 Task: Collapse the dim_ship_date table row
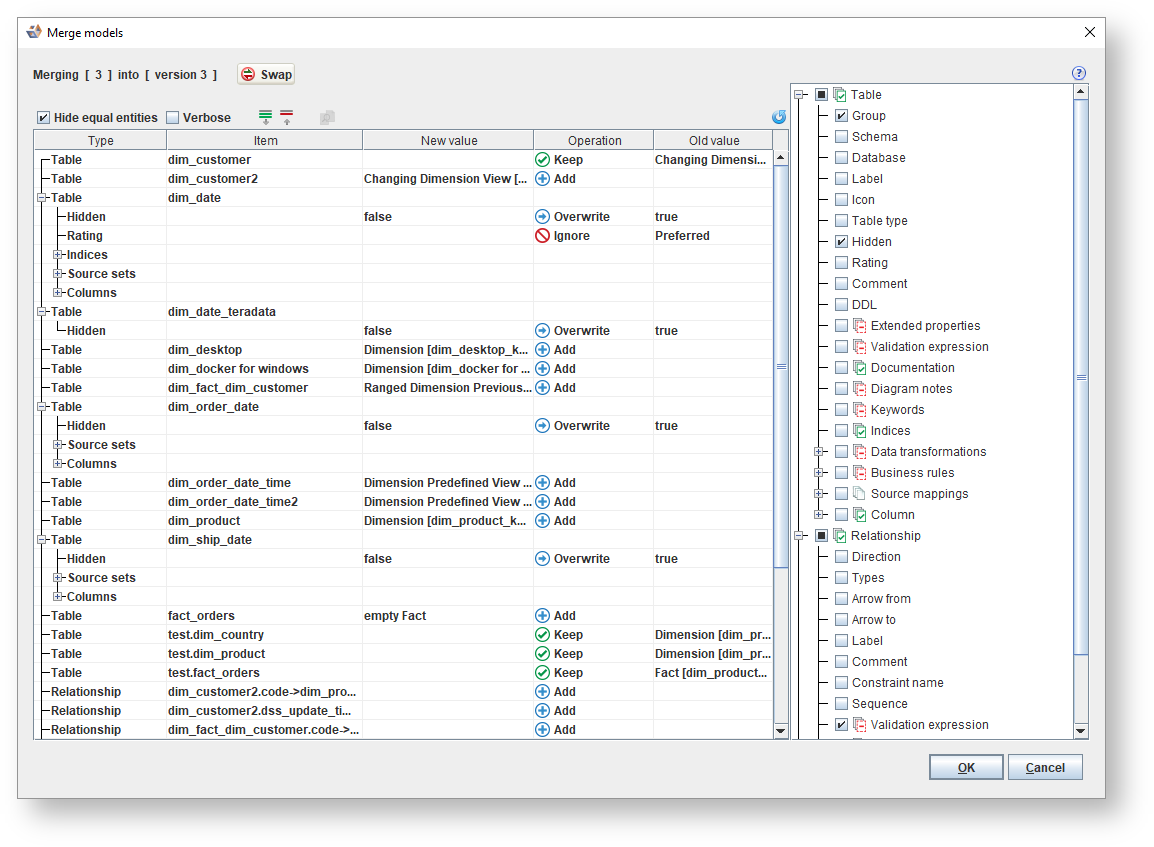tap(42, 539)
